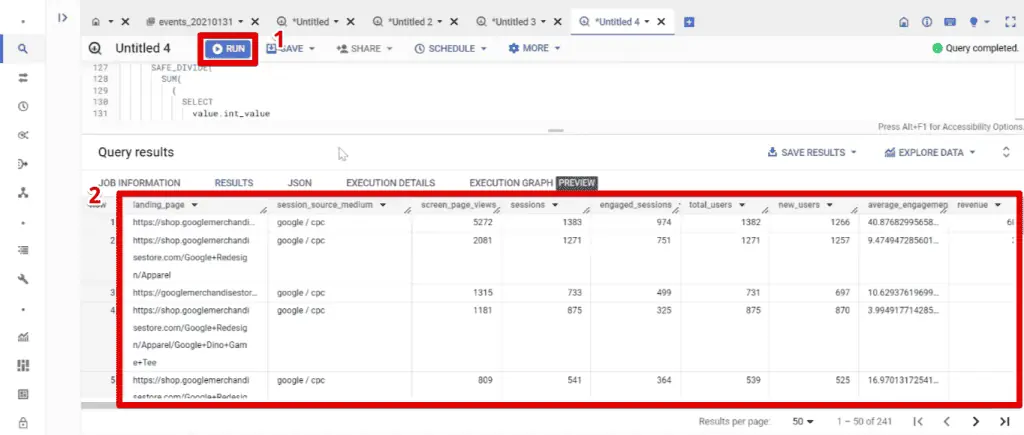
Task: Open the three-node hierarchy icon in sidebar
Action: point(23,193)
